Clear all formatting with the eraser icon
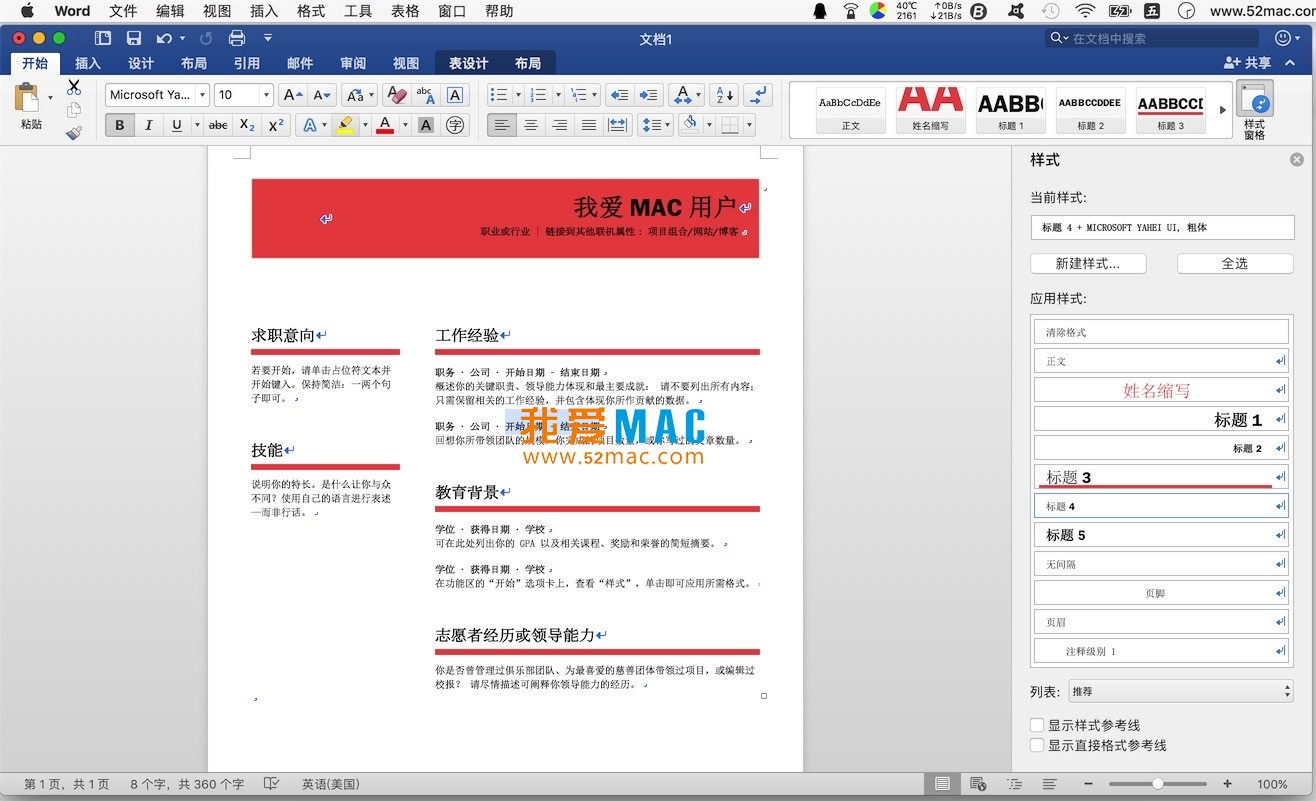Image resolution: width=1316 pixels, height=801 pixels. [397, 95]
